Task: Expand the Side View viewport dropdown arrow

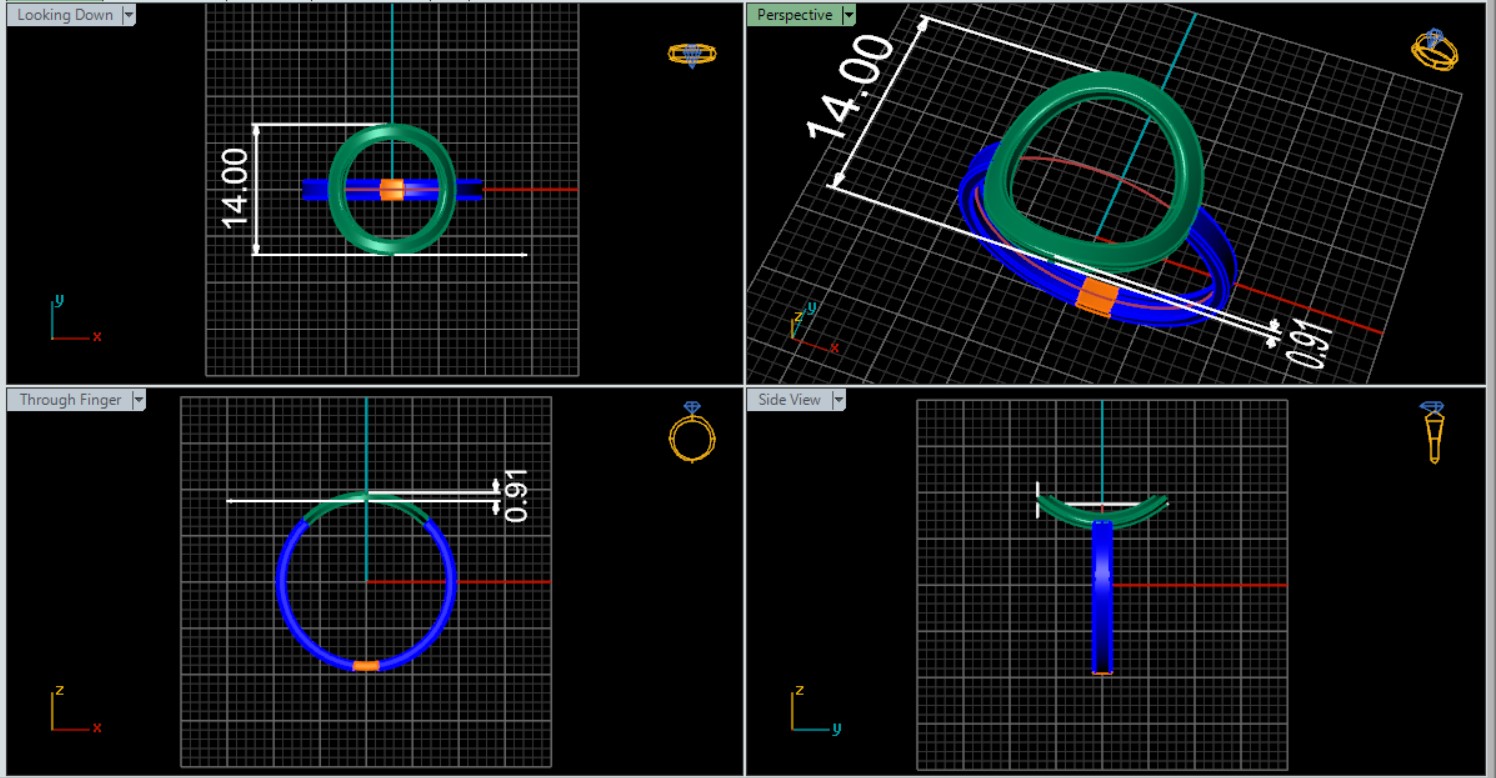Action: pos(838,400)
